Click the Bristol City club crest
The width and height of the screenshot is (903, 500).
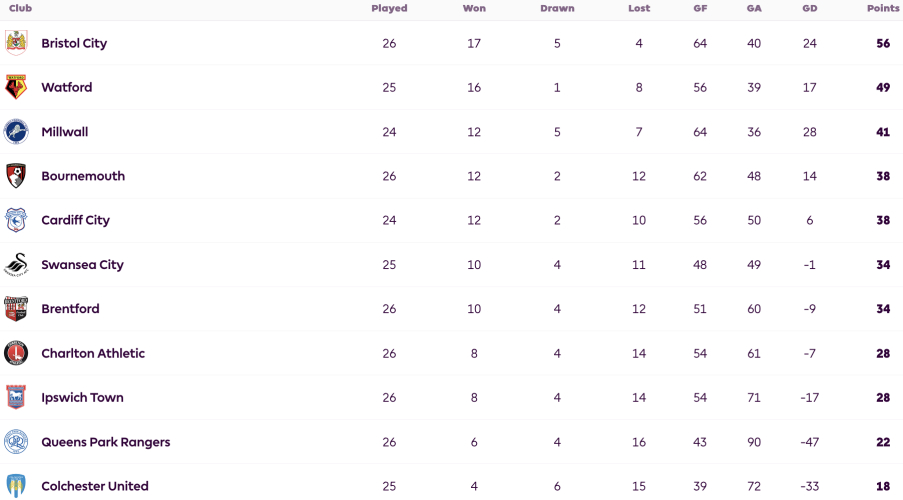tap(16, 43)
